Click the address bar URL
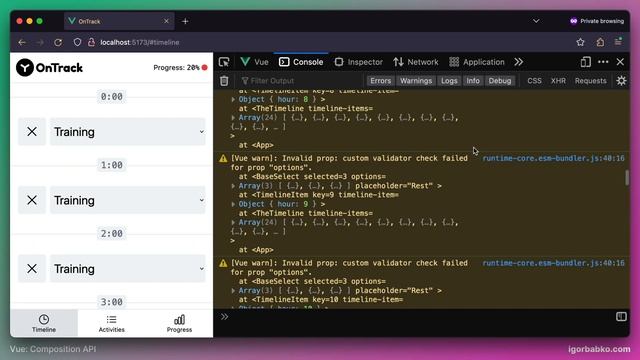Viewport: 640px width, 360px height. coord(140,42)
